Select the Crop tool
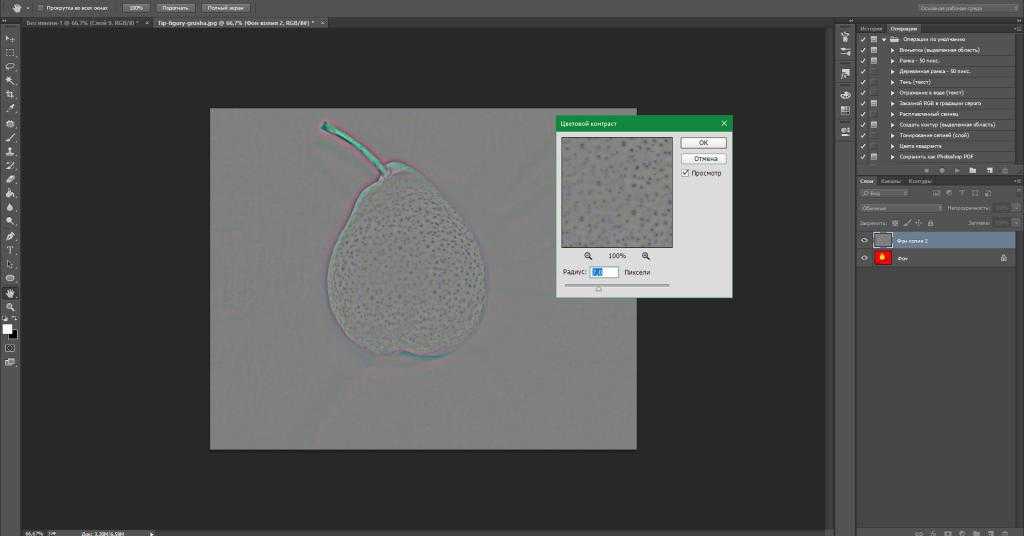 pos(10,94)
